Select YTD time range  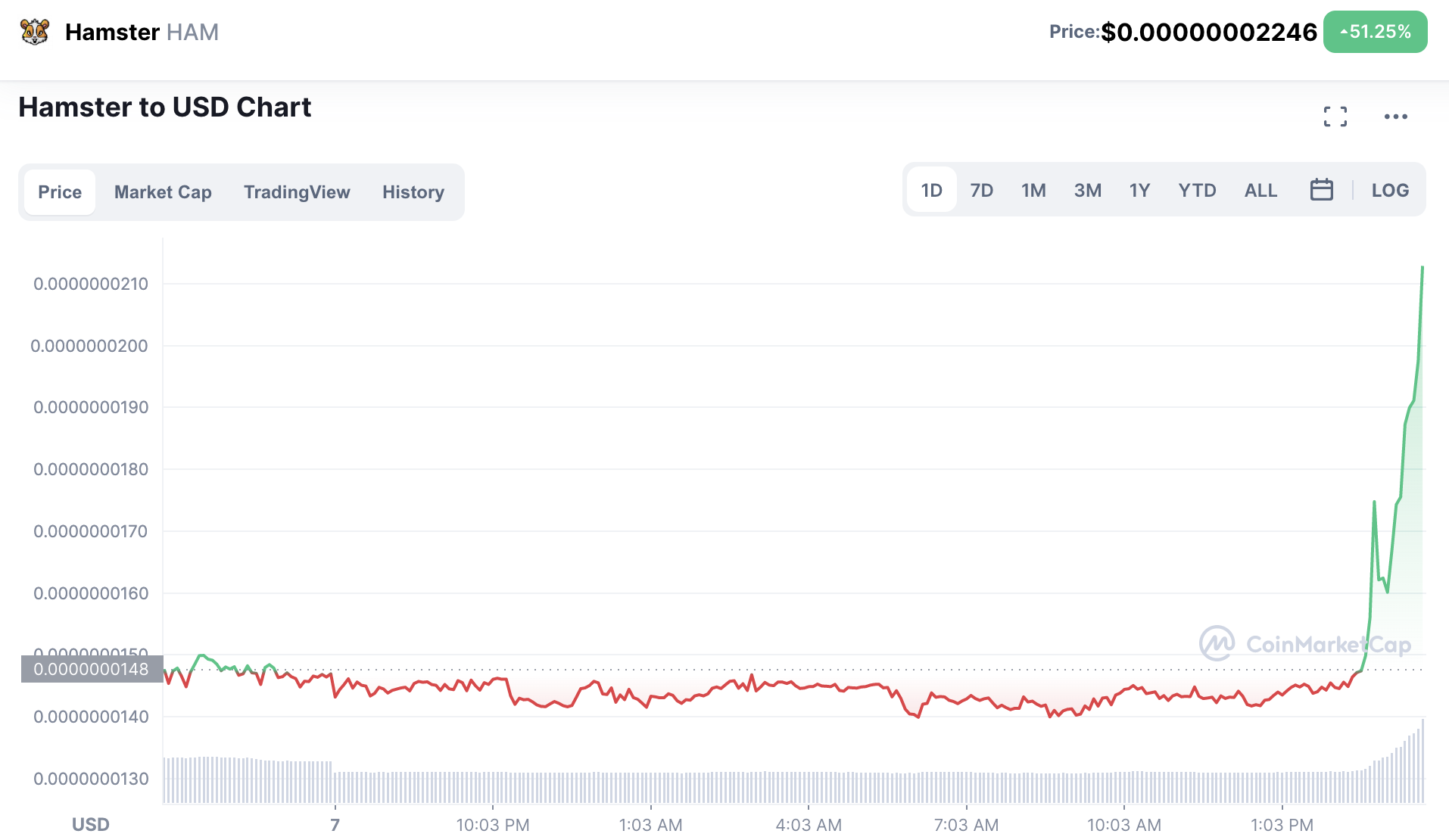[x=1198, y=191]
